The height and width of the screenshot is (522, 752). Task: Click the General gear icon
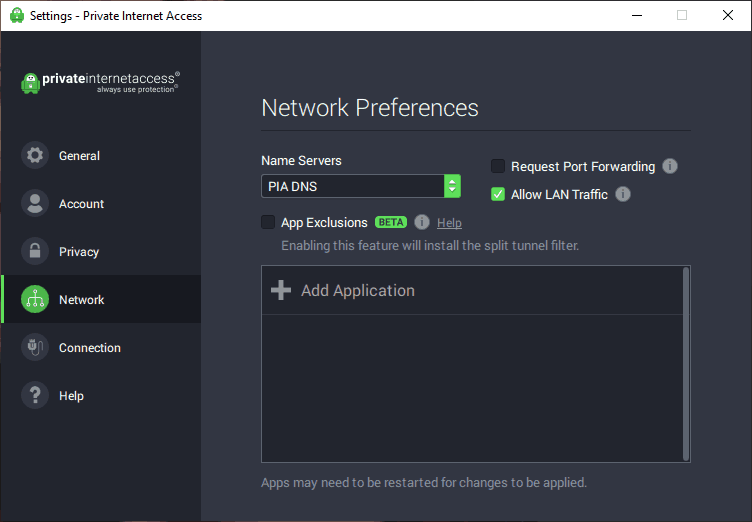click(x=35, y=155)
